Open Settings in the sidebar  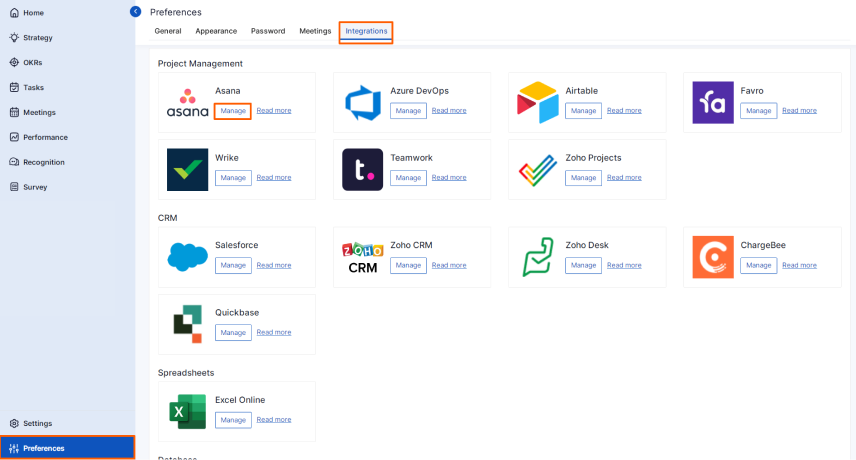38,423
